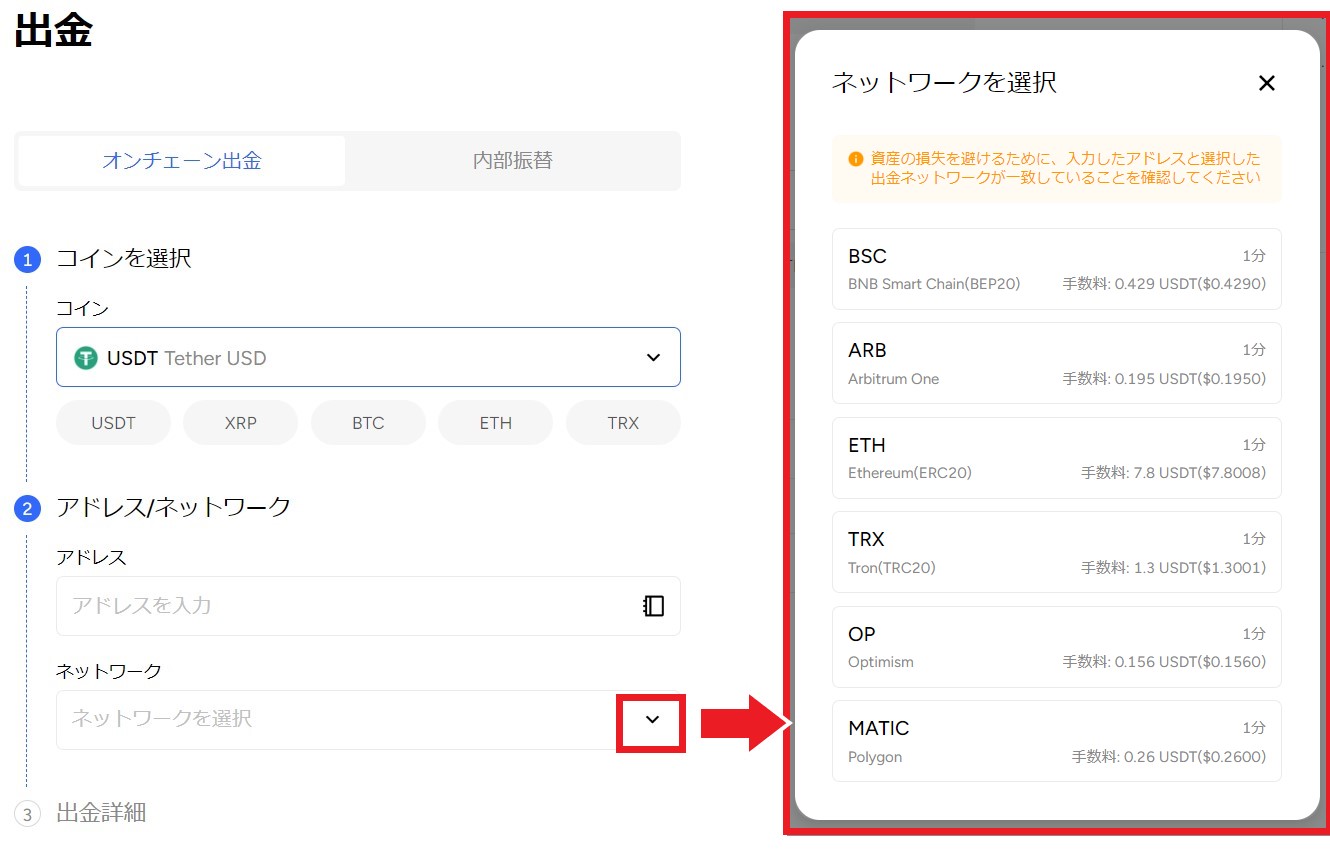
Task: Choose the ARB Arbitrum One network
Action: tap(1057, 363)
